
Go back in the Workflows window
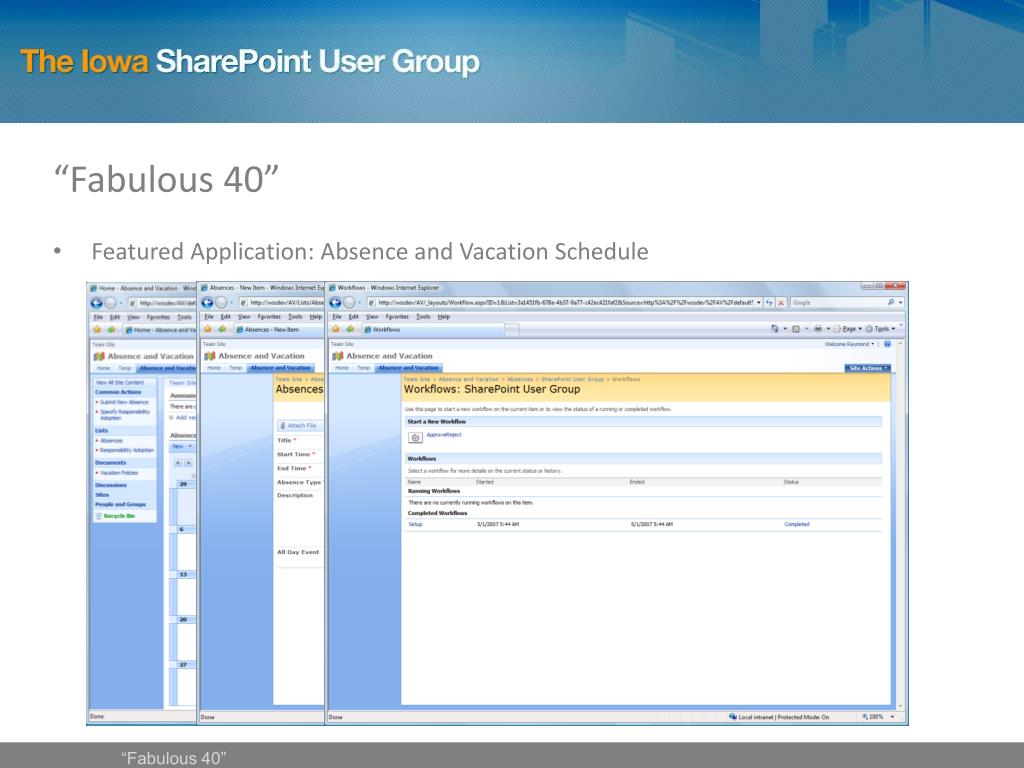point(336,303)
